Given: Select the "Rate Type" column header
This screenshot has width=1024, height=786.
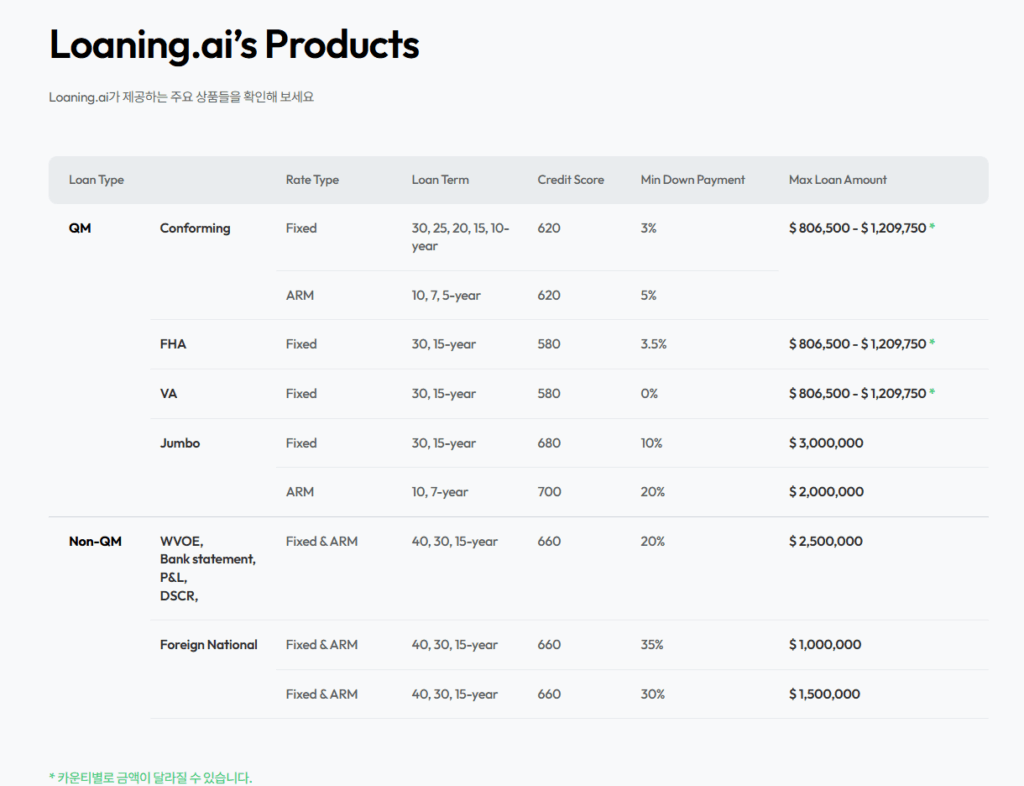Looking at the screenshot, I should tap(312, 180).
